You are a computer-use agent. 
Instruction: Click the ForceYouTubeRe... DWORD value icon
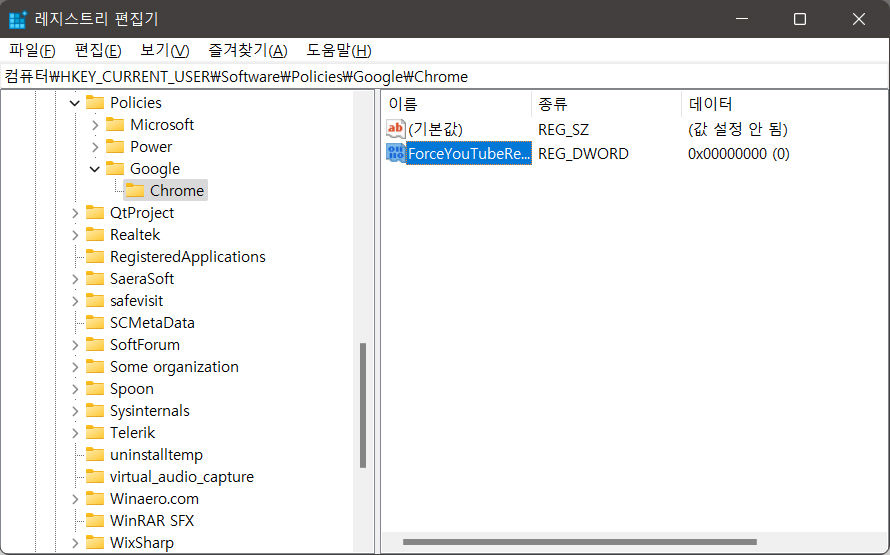click(x=396, y=153)
